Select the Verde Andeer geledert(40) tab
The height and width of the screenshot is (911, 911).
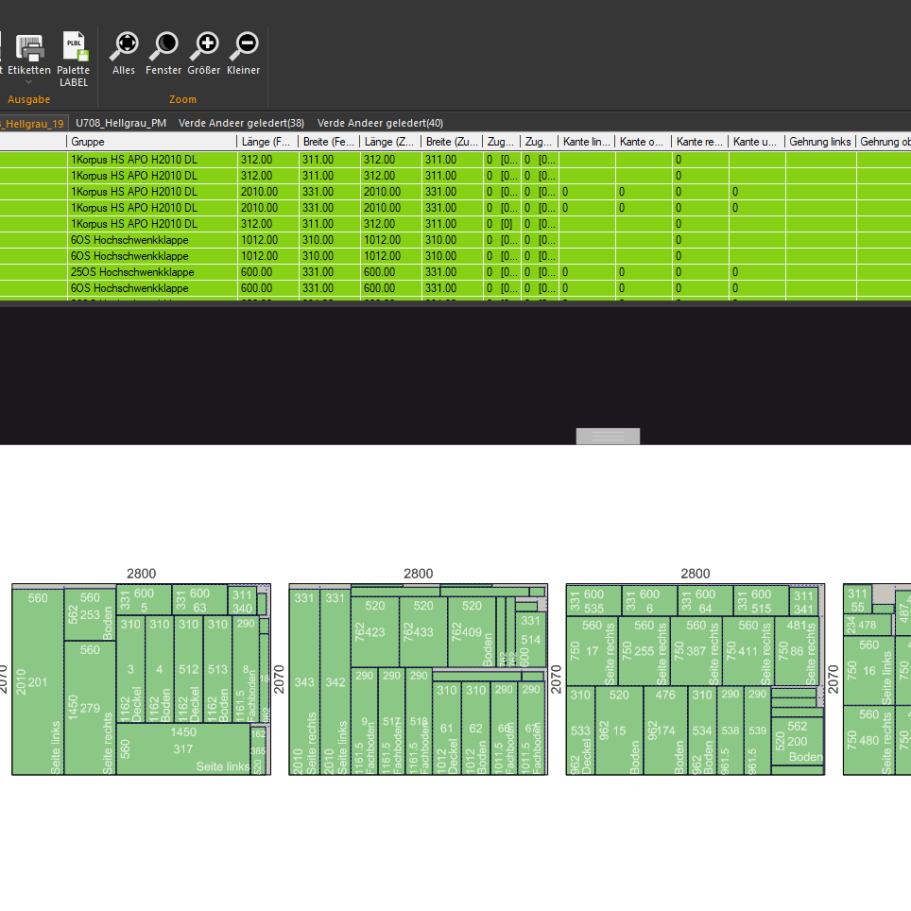click(380, 123)
